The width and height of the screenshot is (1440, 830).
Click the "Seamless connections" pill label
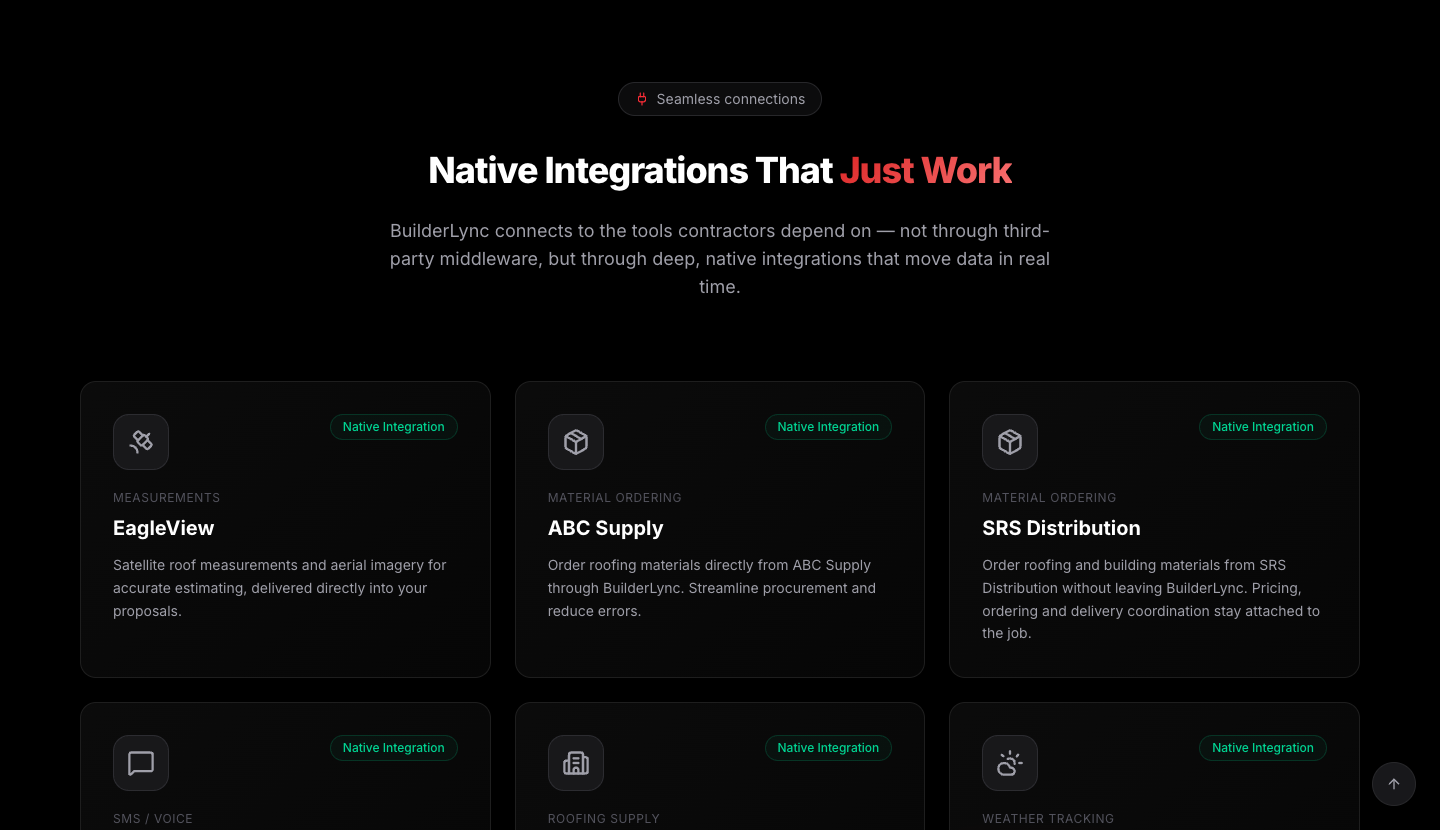click(x=720, y=99)
